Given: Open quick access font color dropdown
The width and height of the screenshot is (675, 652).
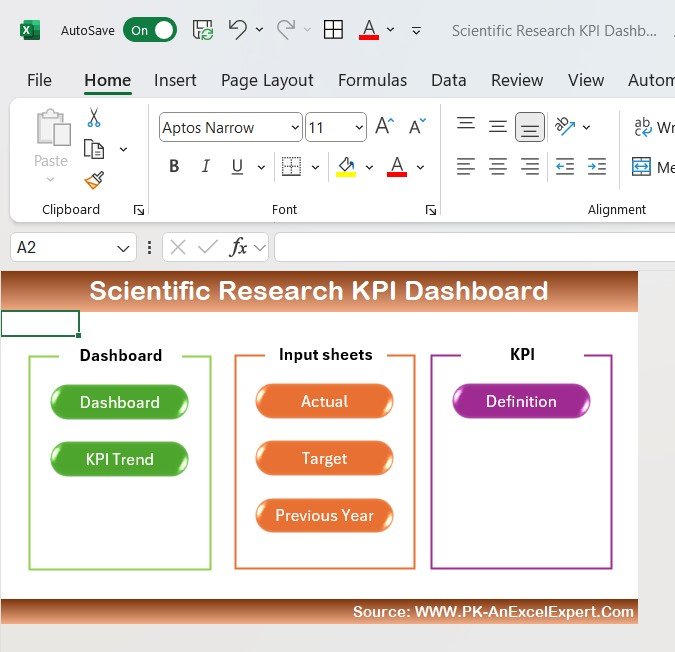Looking at the screenshot, I should (x=390, y=30).
